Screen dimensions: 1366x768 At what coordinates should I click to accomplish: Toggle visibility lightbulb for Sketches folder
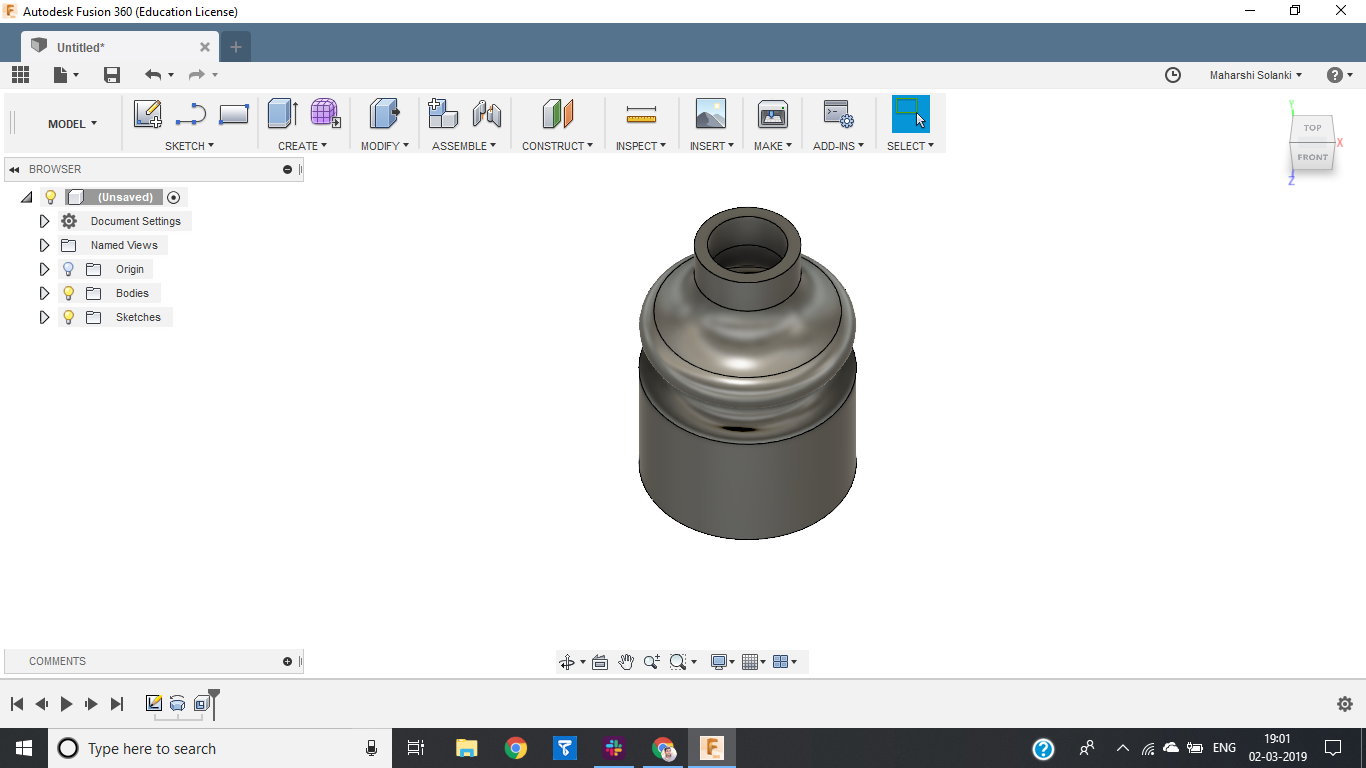click(68, 317)
